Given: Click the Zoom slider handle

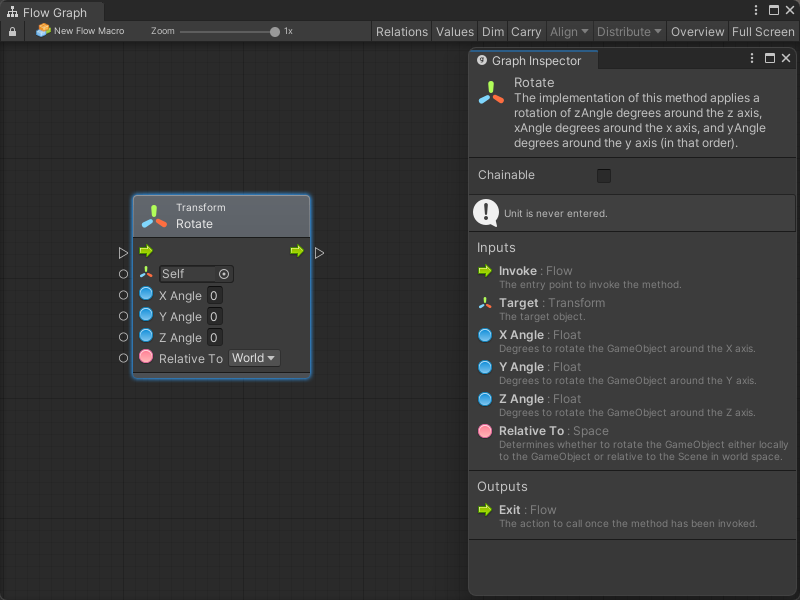Looking at the screenshot, I should 275,32.
